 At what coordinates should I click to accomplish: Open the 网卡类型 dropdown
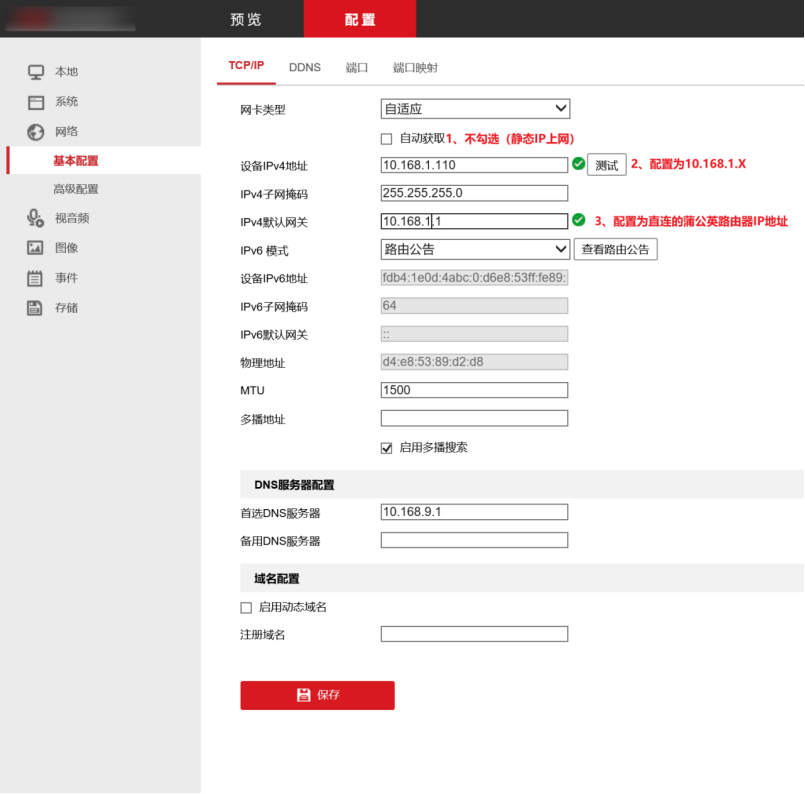475,109
